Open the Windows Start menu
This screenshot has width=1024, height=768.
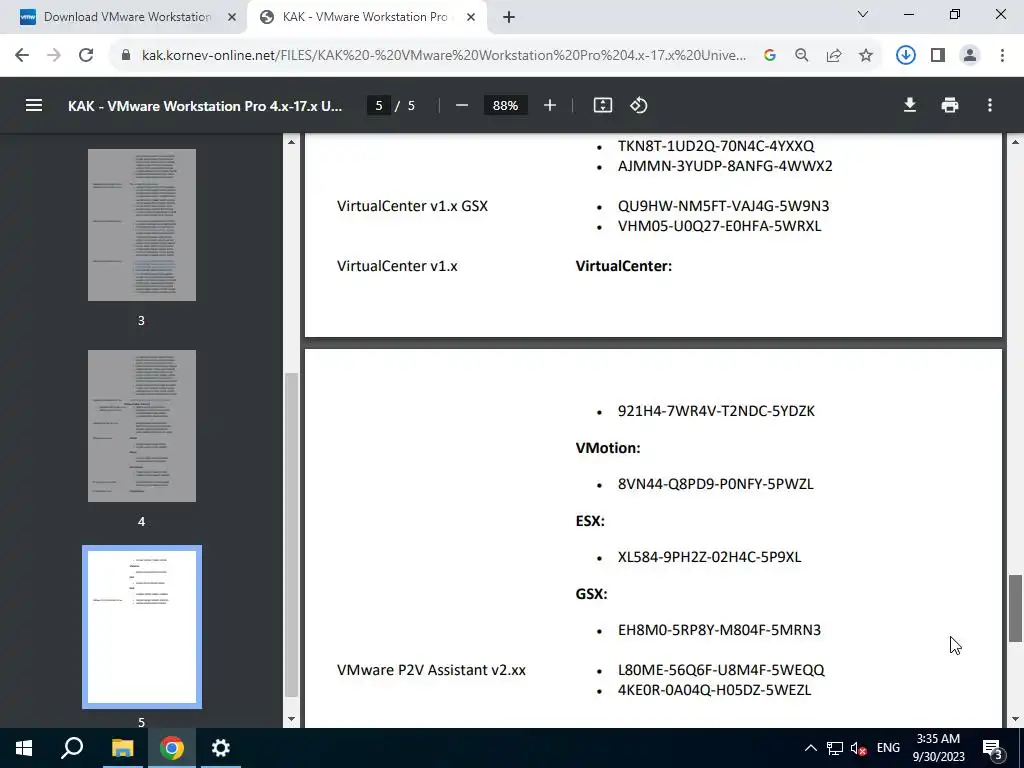pos(24,748)
